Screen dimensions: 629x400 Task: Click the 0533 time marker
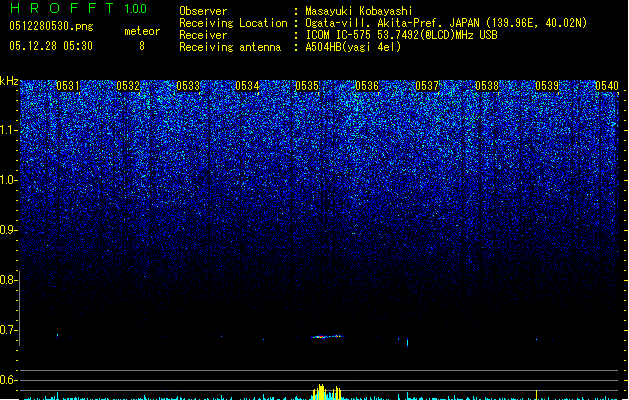[x=188, y=86]
